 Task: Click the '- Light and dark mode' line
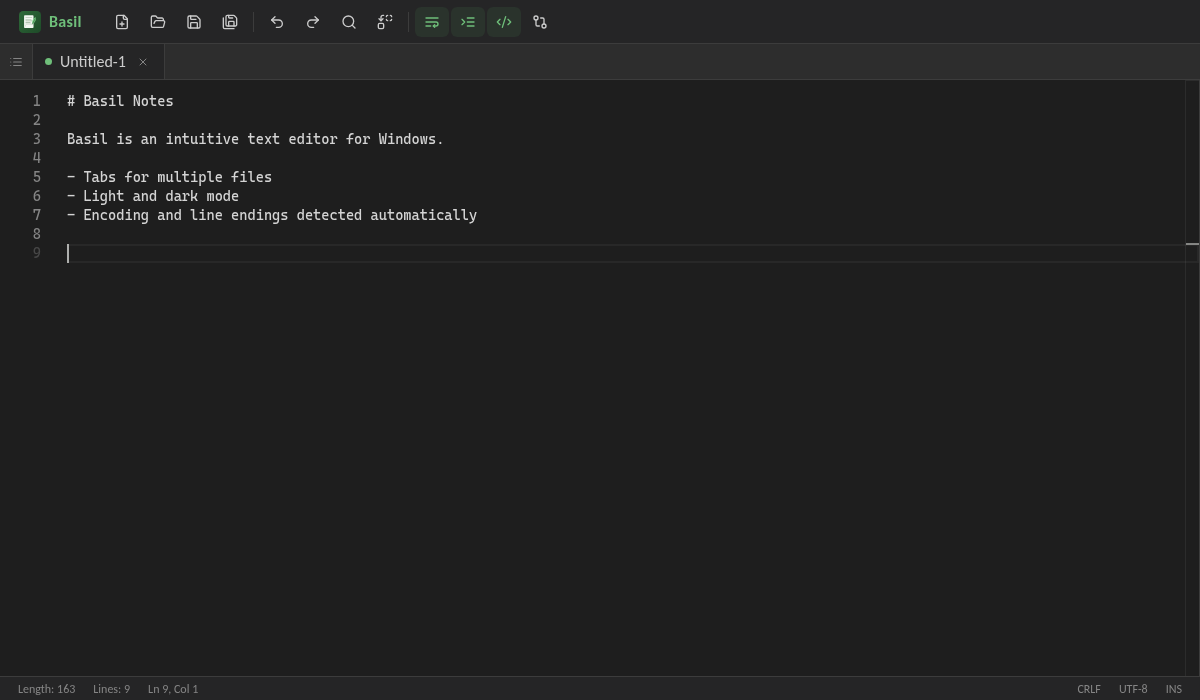pos(153,196)
